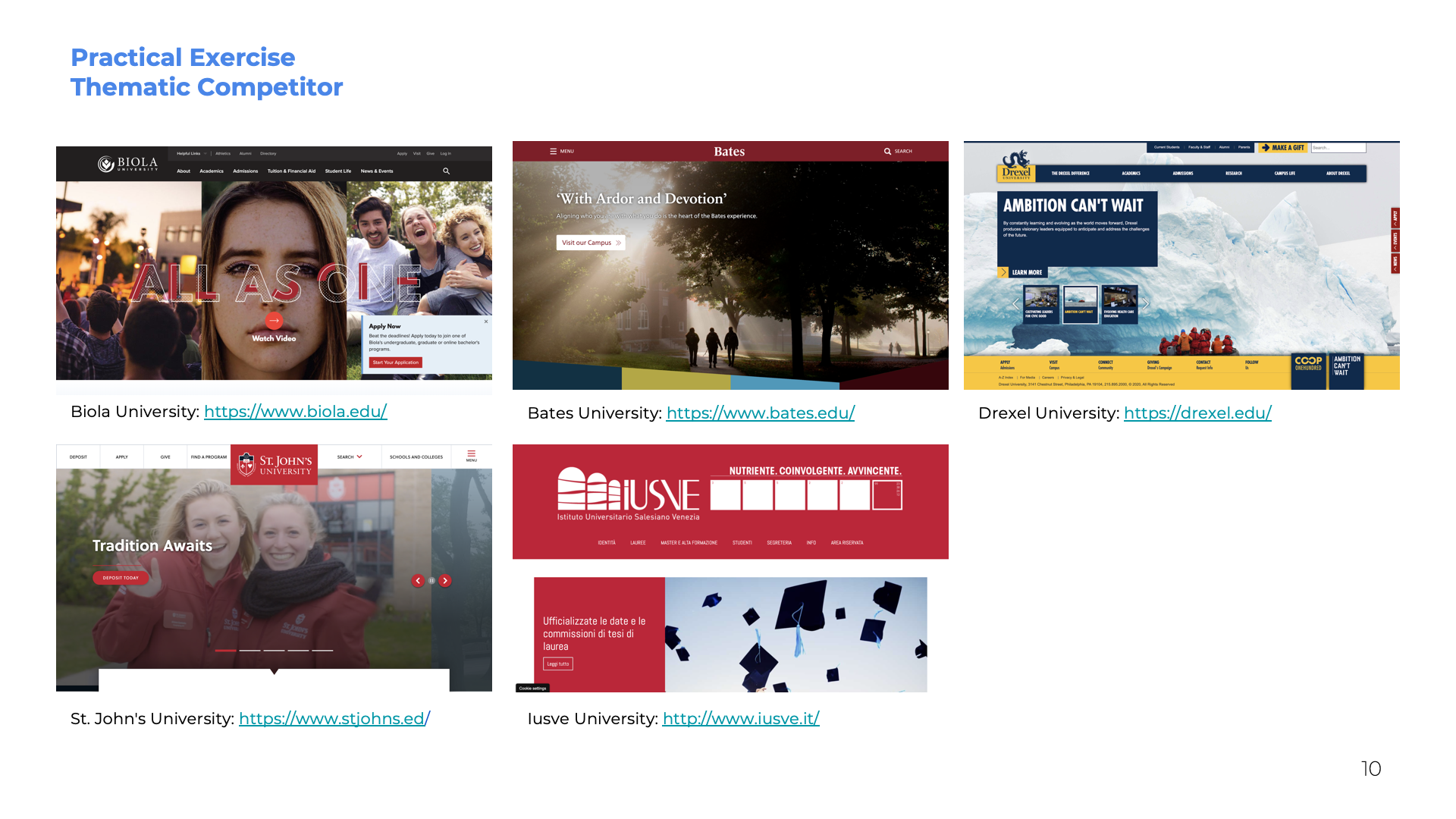Open the Bates hamburger menu icon
This screenshot has height=819, width=1456.
coord(554,152)
